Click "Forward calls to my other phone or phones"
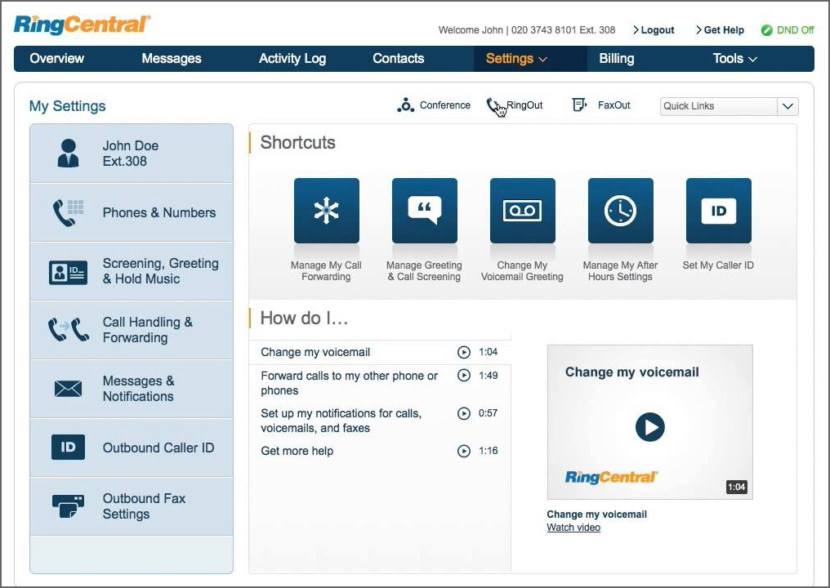Image resolution: width=830 pixels, height=588 pixels. coord(349,383)
